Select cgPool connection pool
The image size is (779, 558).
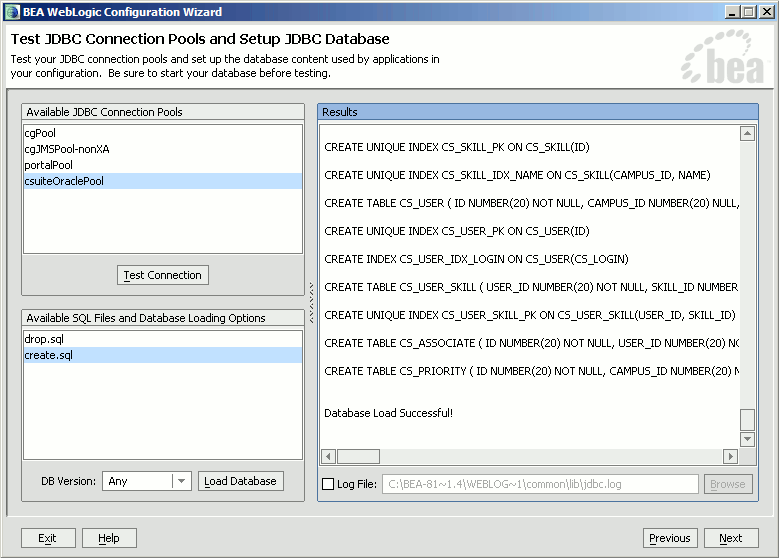162,133
